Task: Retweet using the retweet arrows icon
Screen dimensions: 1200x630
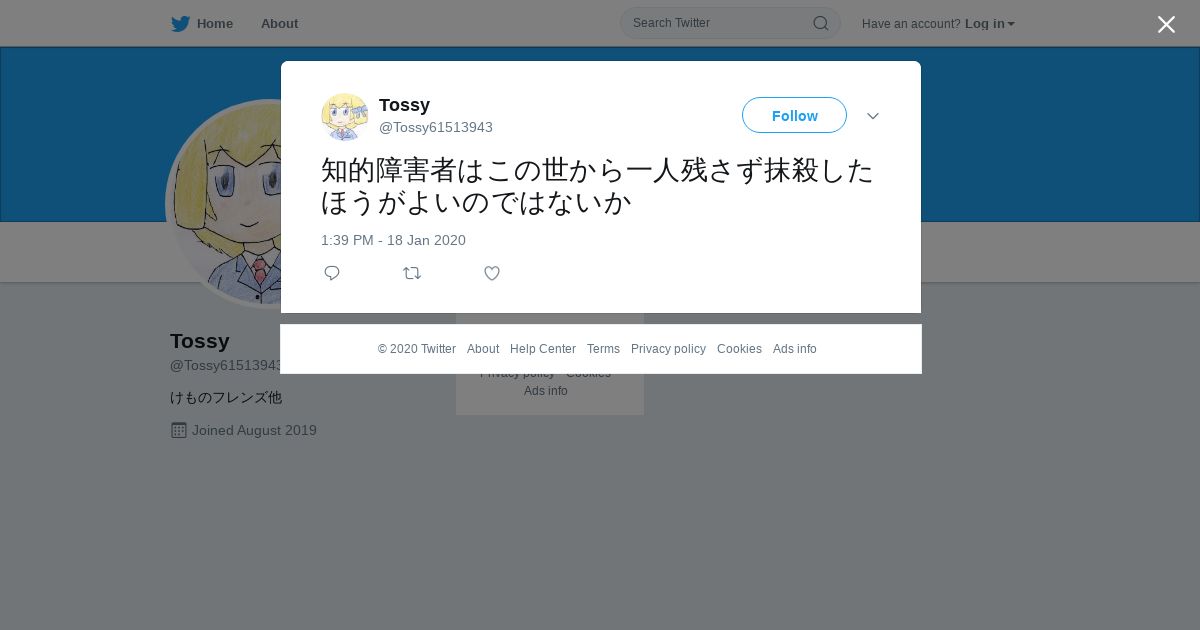Action: click(x=412, y=273)
